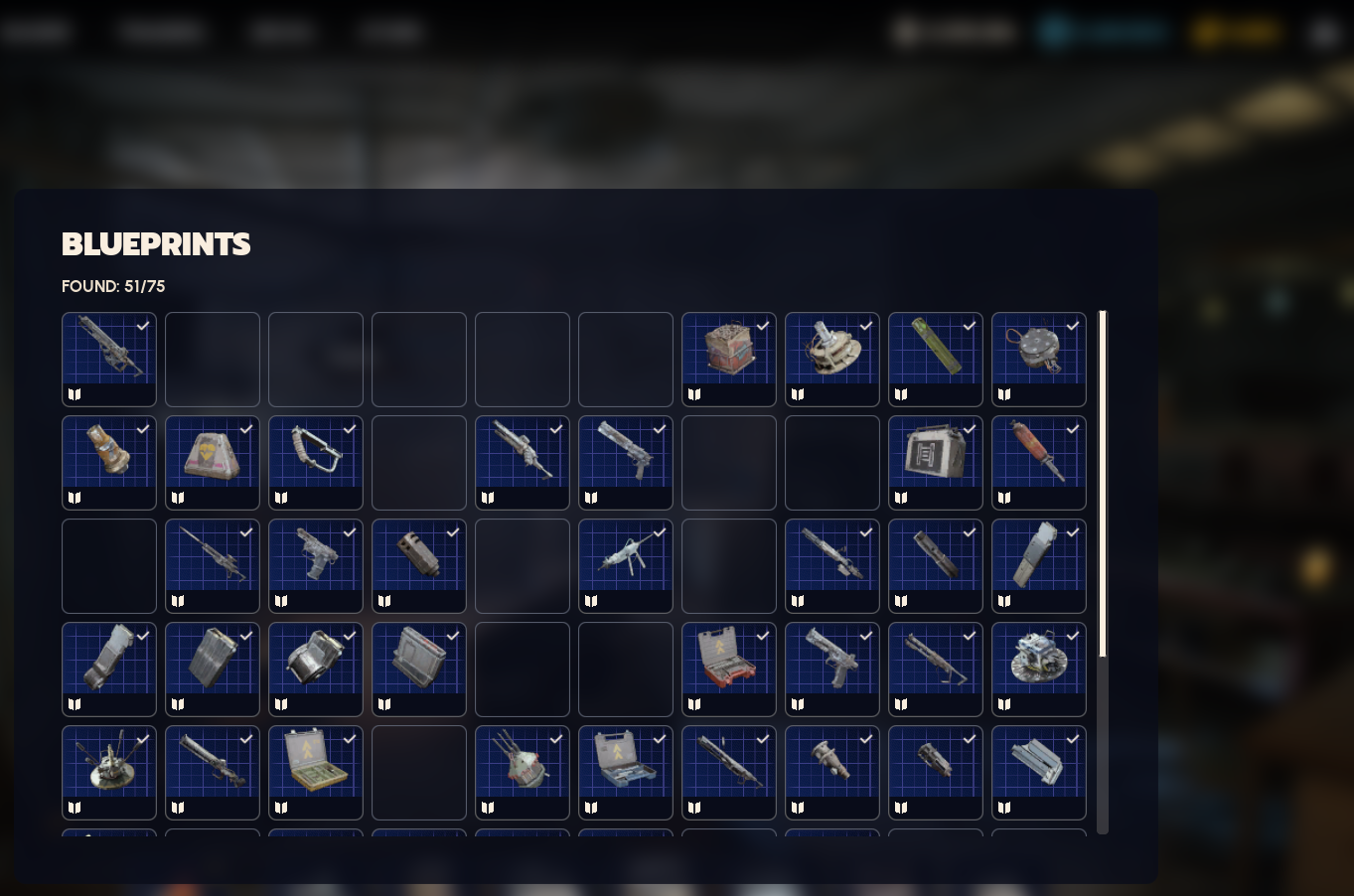Click the checkmark on the round disc gadget tile
Screen dimensions: 1354x896
[1073, 326]
